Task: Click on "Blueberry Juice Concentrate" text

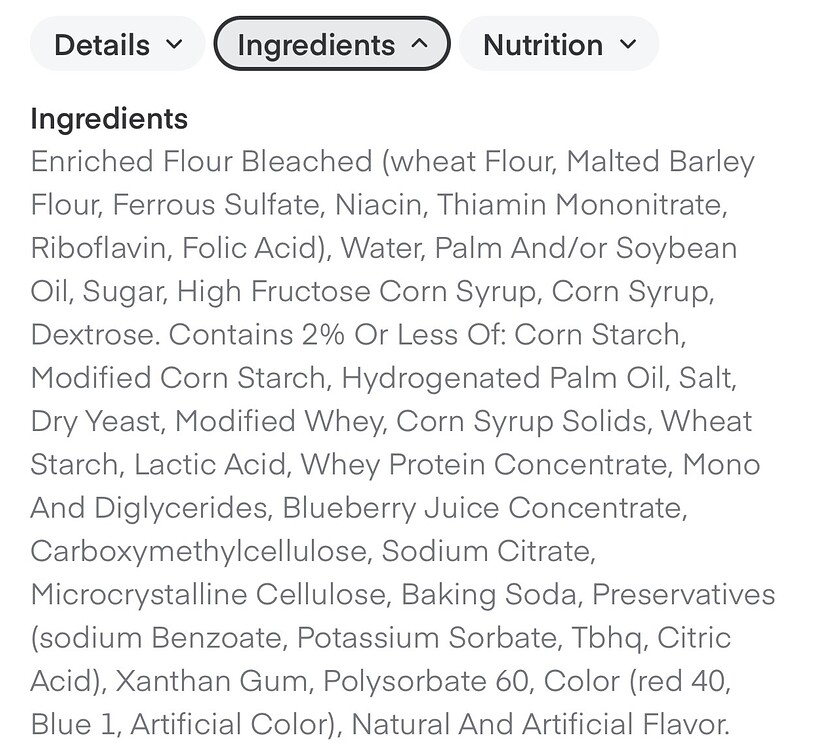Action: [x=483, y=508]
